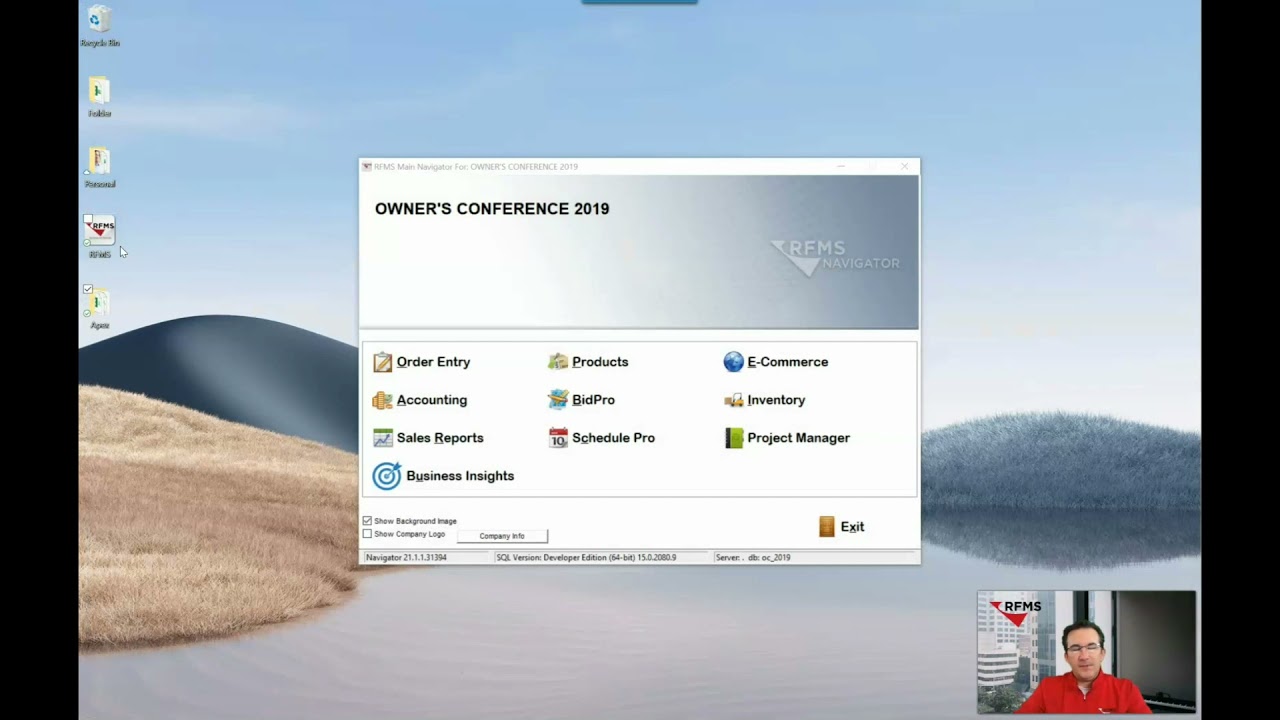Select the Recycle Bin desktop icon
Viewport: 1280px width, 720px height.
[x=100, y=26]
